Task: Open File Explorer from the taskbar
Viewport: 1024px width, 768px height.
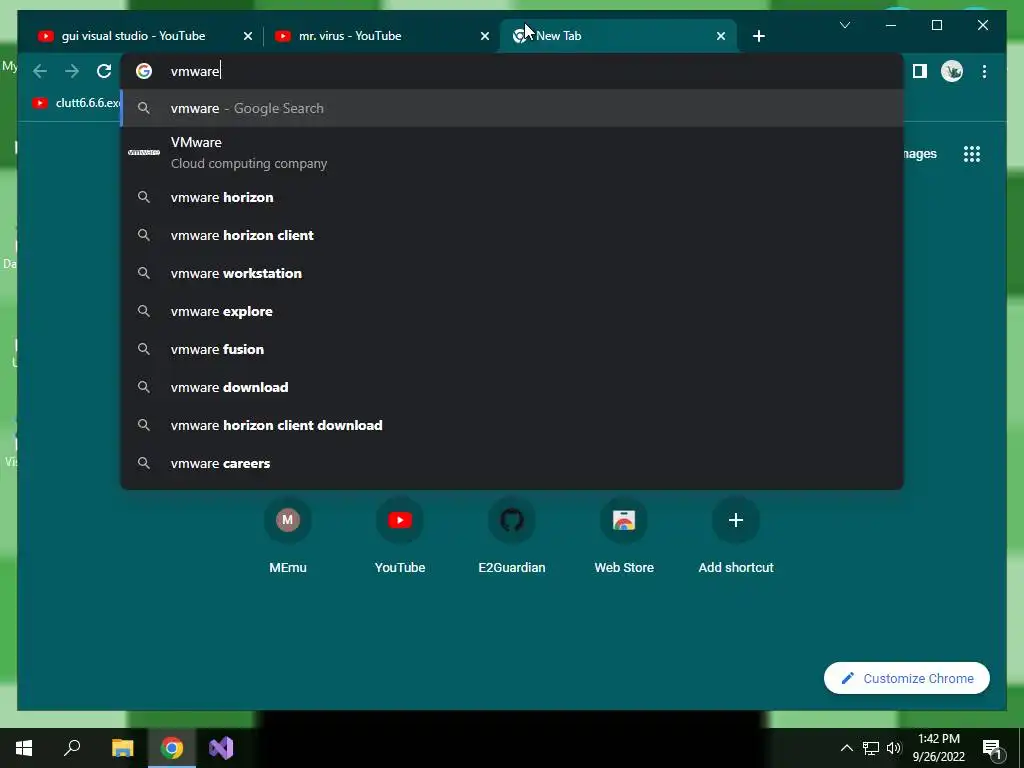Action: point(122,748)
